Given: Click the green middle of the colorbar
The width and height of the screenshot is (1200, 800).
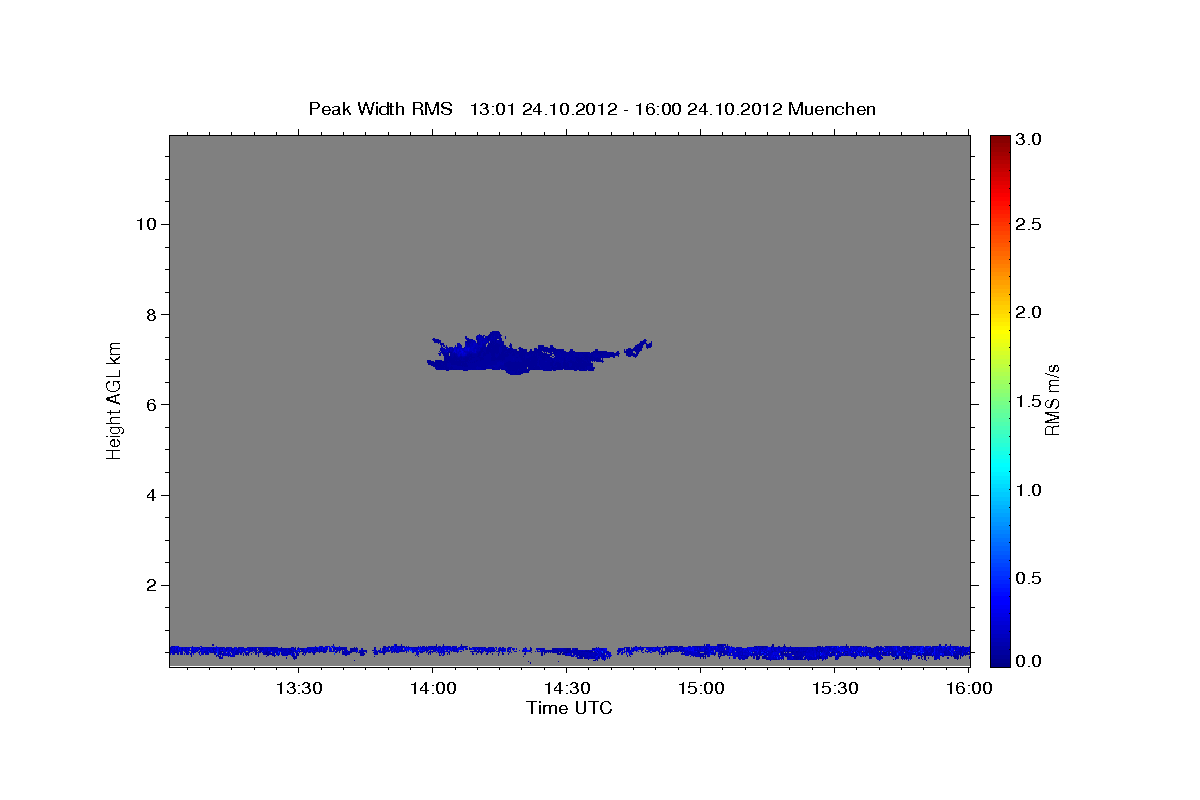Looking at the screenshot, I should coord(1000,401).
